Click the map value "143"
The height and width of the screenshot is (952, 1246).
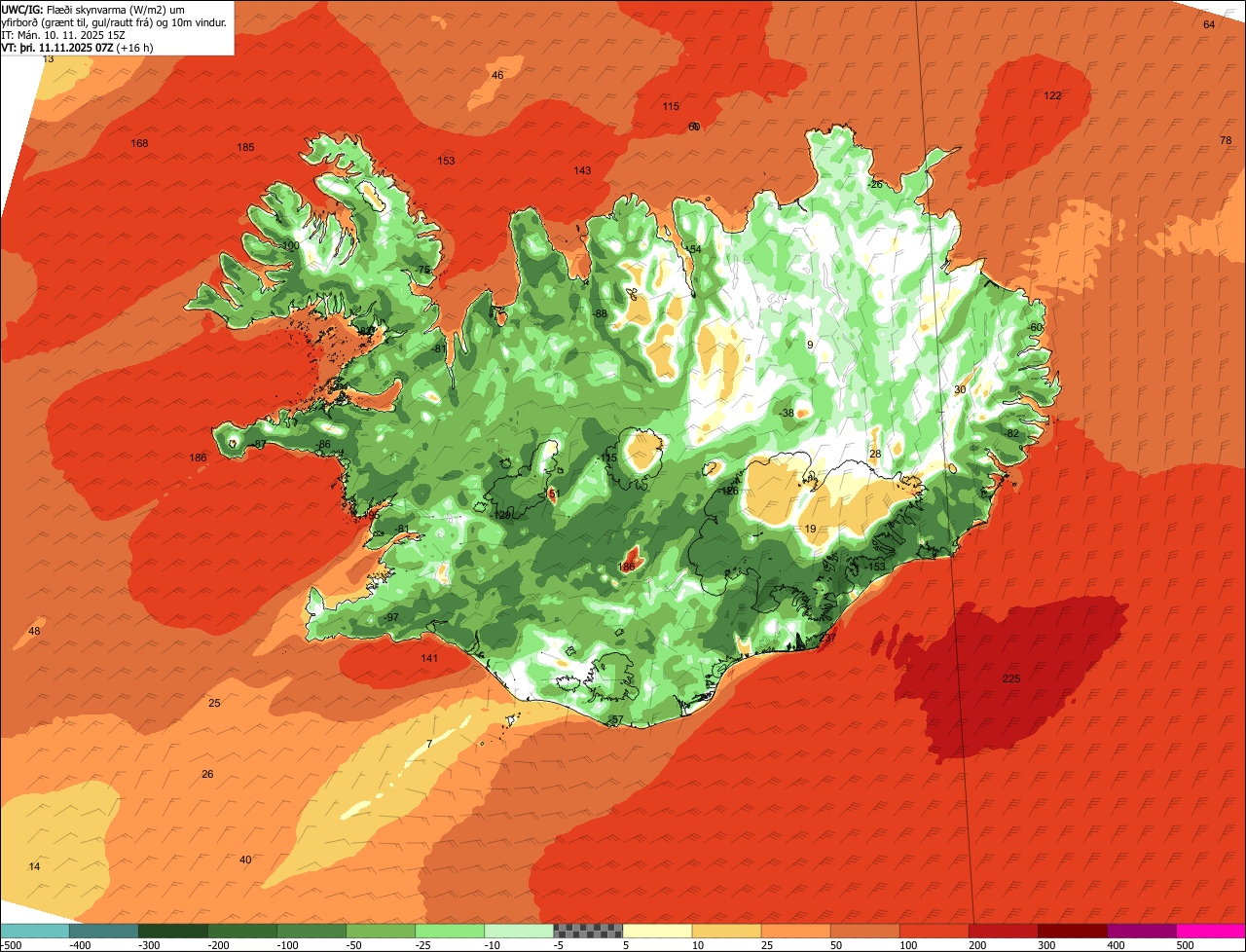point(582,170)
